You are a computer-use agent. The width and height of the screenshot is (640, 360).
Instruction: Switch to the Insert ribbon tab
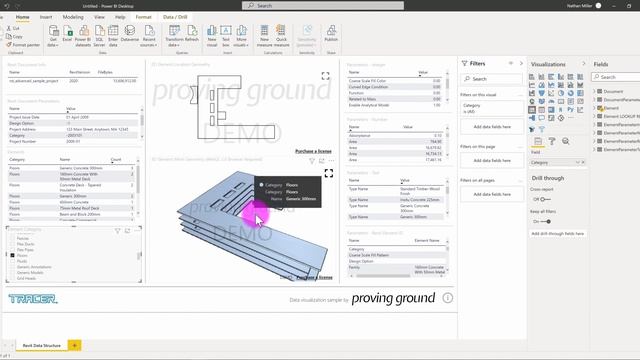pos(46,17)
